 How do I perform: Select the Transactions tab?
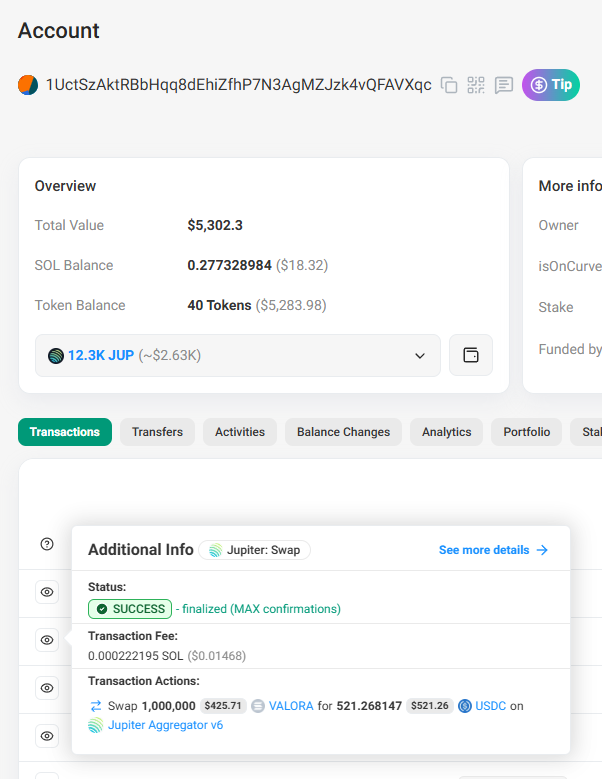65,432
